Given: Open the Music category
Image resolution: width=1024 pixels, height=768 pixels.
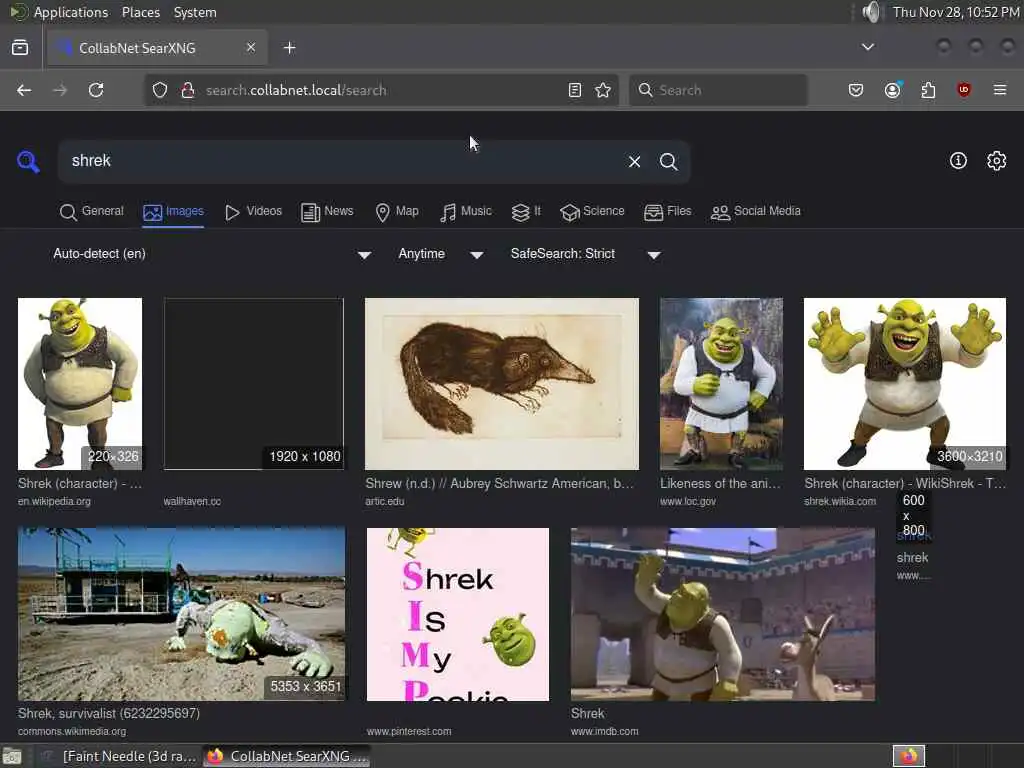Looking at the screenshot, I should [x=466, y=212].
